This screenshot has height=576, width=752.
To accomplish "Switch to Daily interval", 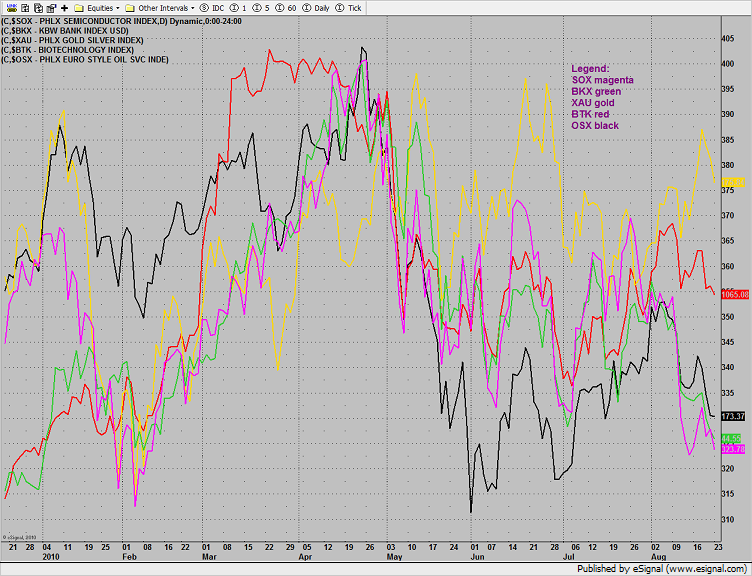I will tap(316, 8).
